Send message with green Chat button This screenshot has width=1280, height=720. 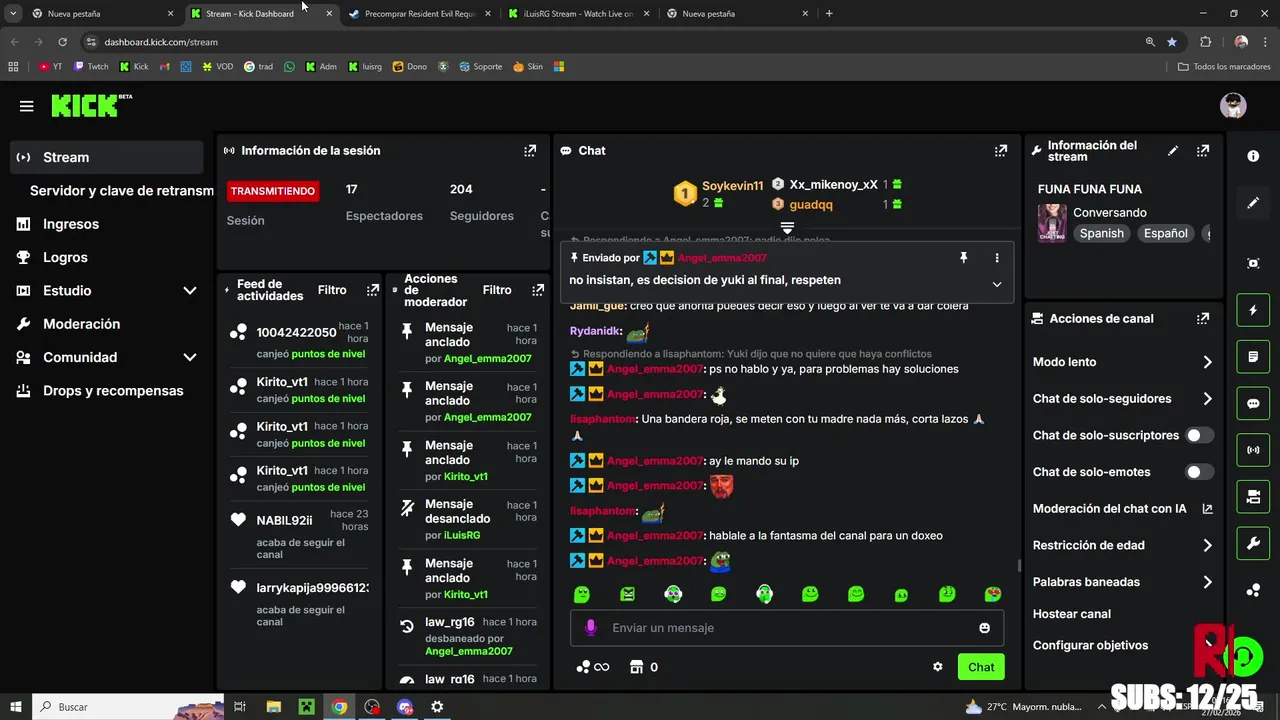(981, 667)
